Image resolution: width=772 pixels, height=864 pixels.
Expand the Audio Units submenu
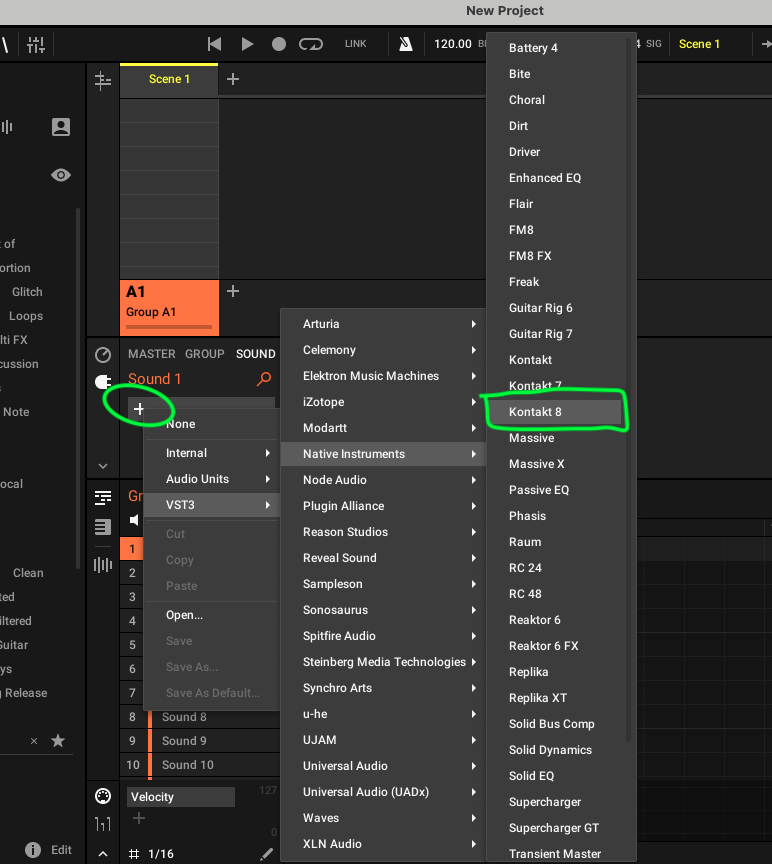(x=212, y=479)
